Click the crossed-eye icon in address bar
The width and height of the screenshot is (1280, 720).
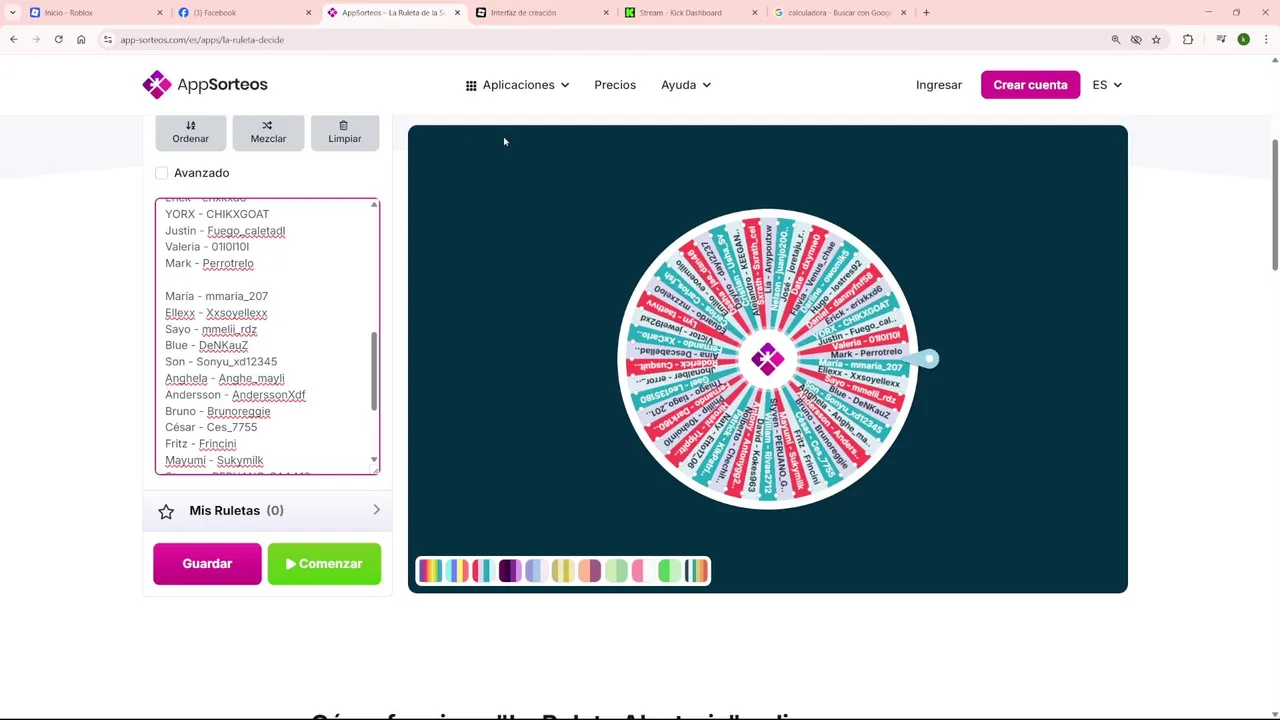point(1136,39)
